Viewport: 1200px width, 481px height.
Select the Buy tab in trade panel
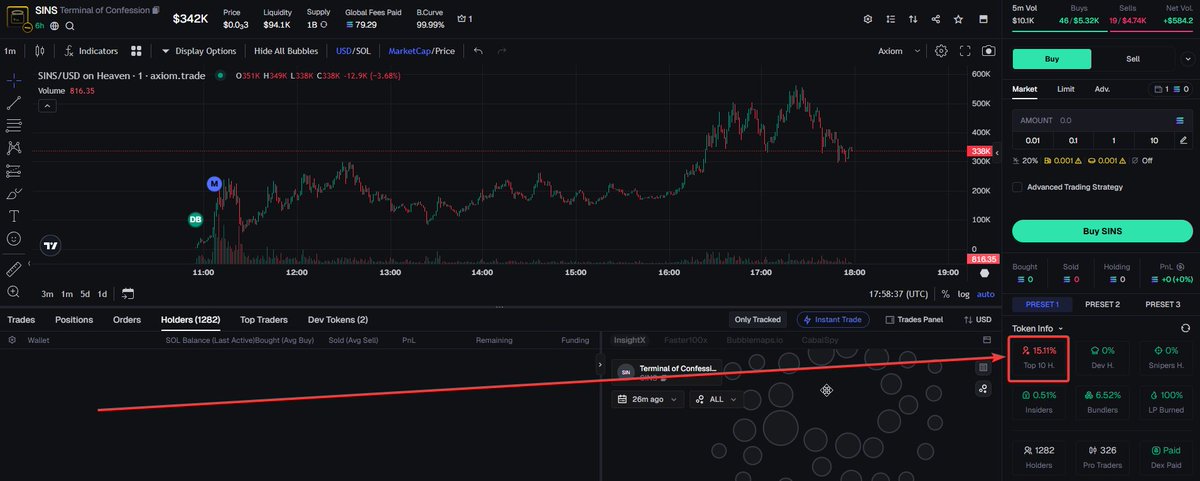click(x=1052, y=59)
